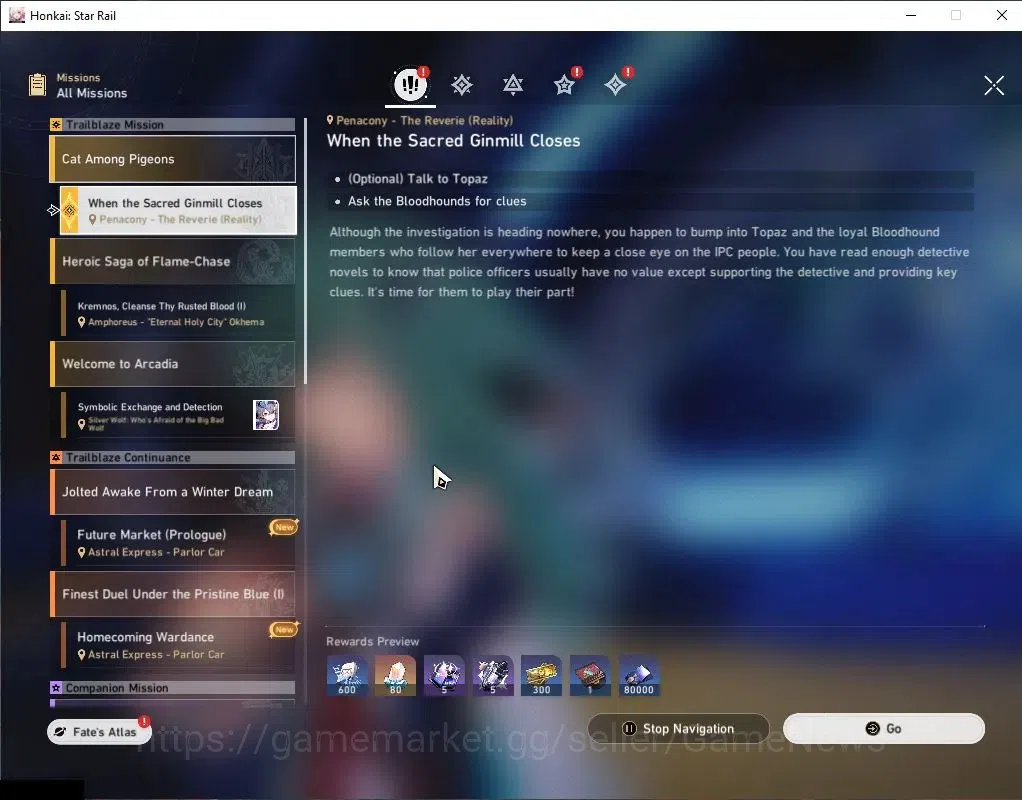Select Kremnos, Cleanse Thy Rusted Blood mission

178,314
